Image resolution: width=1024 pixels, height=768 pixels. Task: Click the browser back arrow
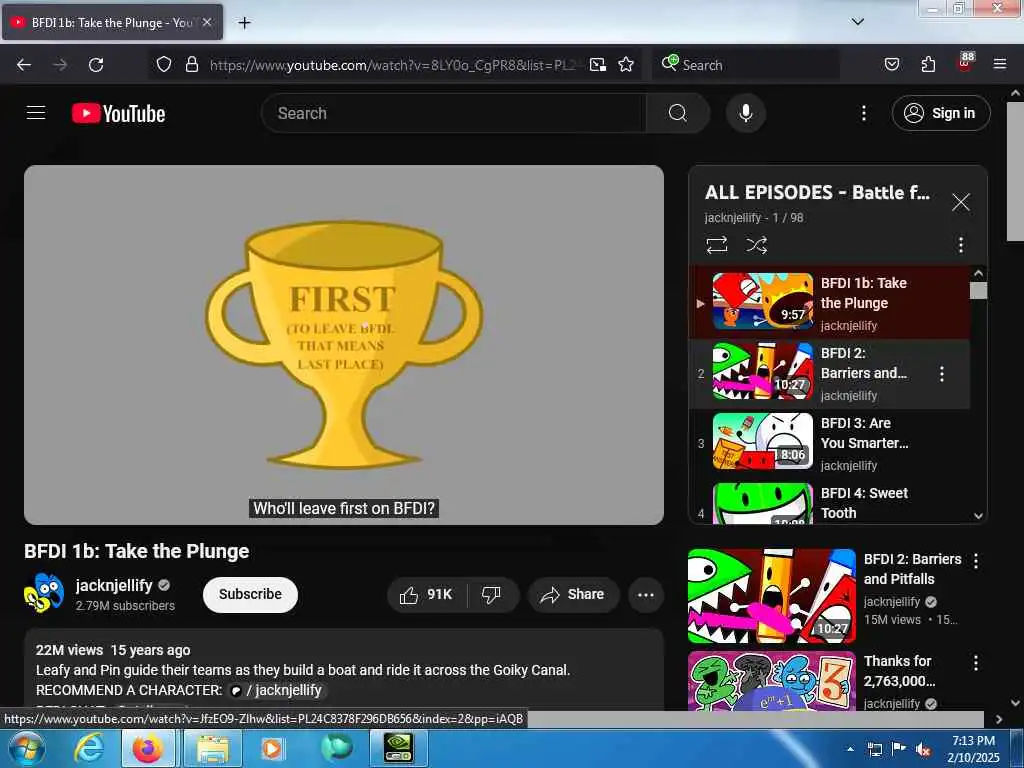24,65
